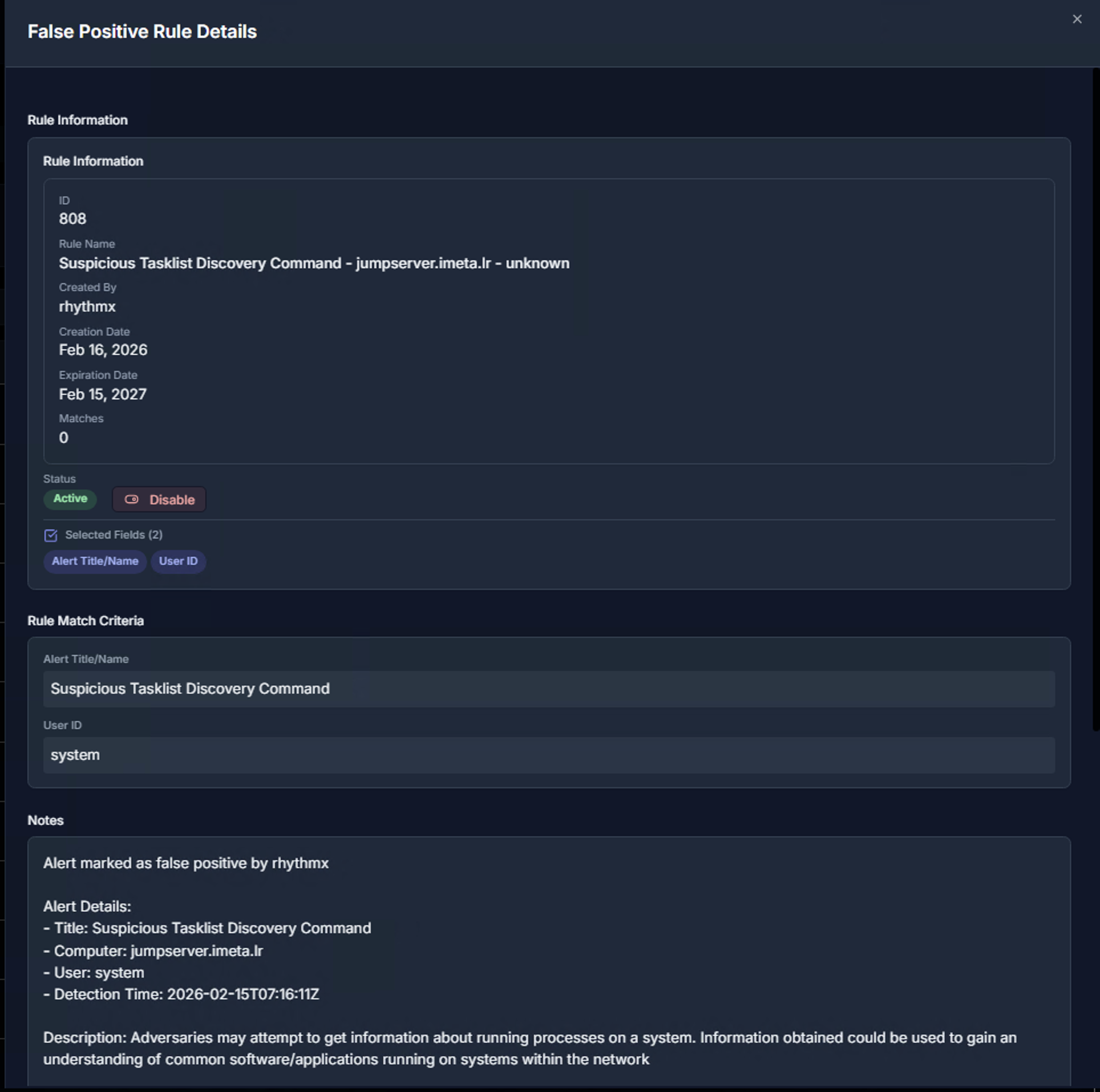Expand the Rule Match Criteria section
The image size is (1100, 1092).
click(x=86, y=621)
